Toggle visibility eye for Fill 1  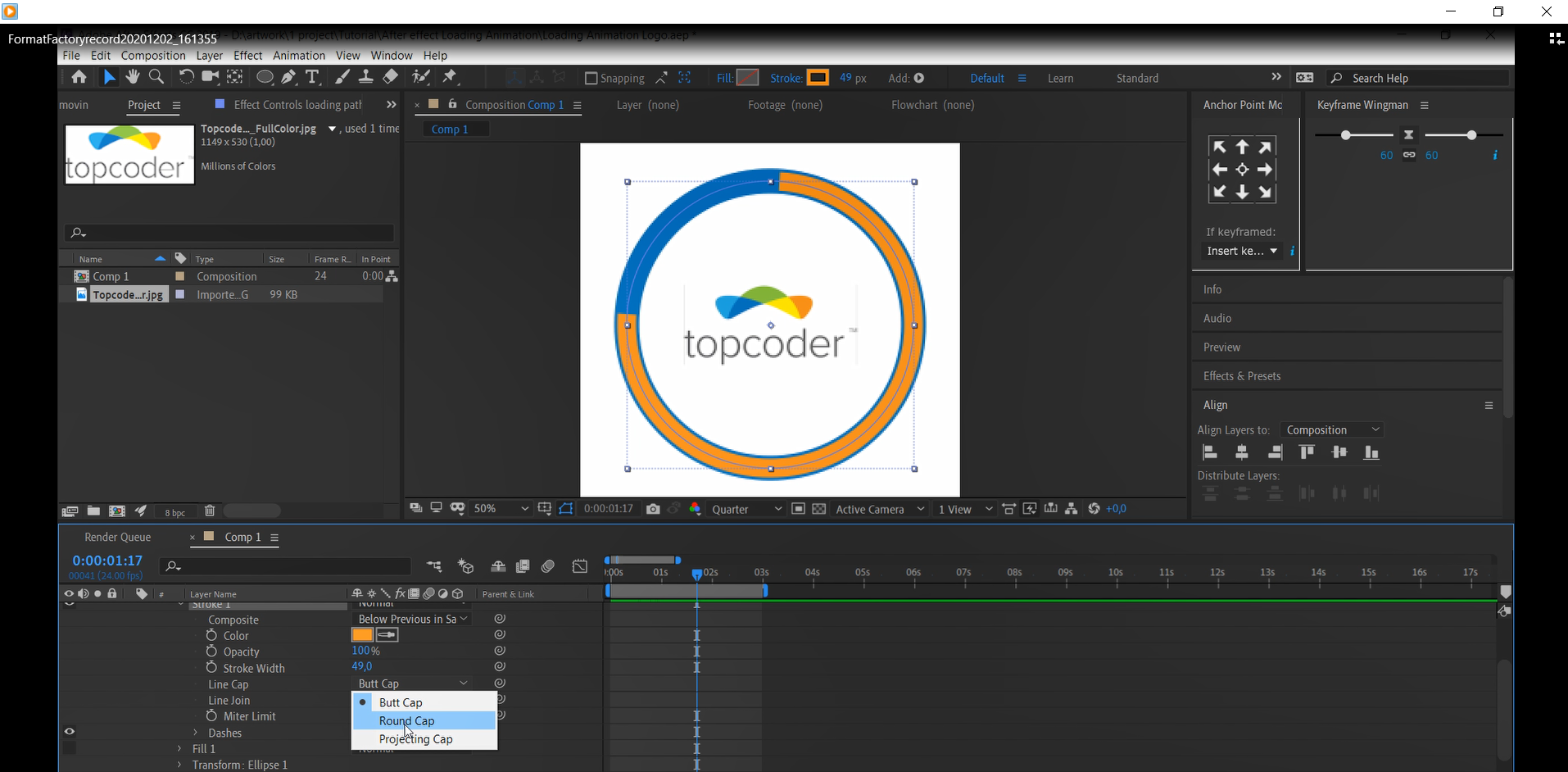[x=70, y=748]
